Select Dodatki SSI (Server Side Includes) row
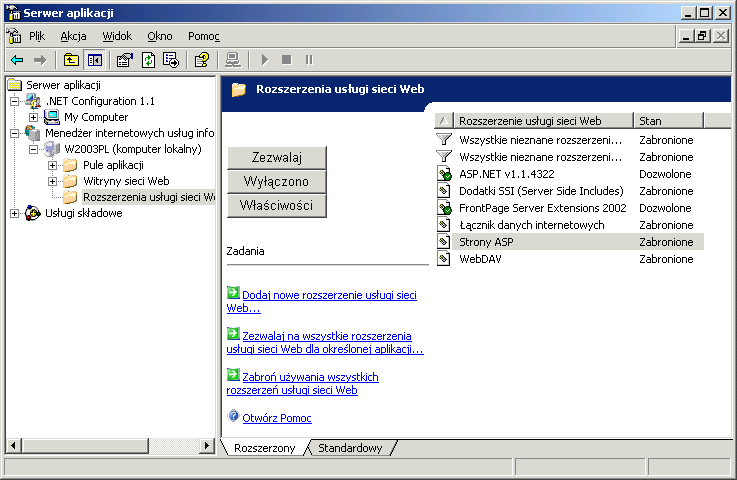The image size is (737, 480). coord(570,191)
